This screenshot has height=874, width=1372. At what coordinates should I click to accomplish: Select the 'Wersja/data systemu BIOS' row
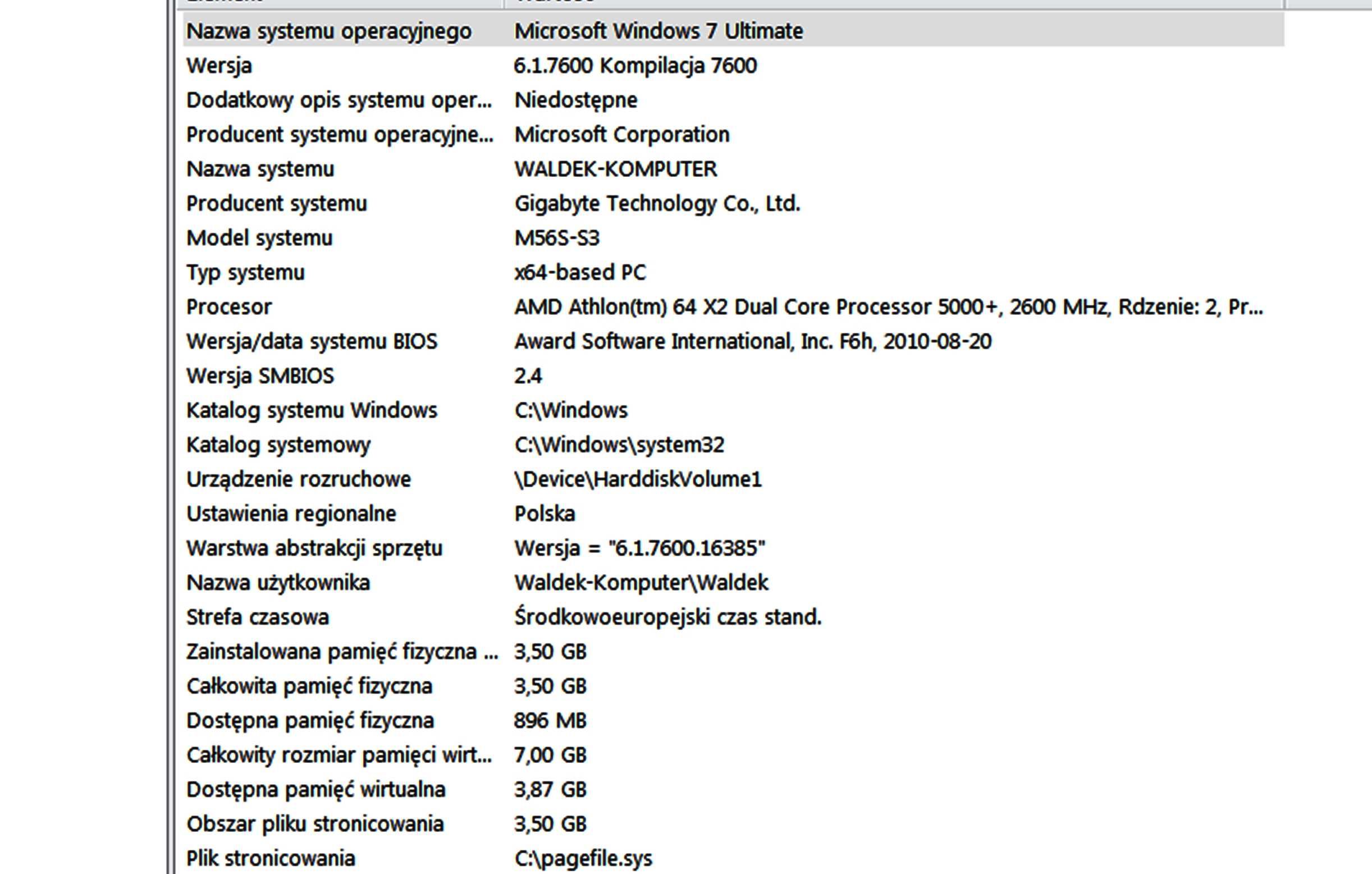click(312, 342)
